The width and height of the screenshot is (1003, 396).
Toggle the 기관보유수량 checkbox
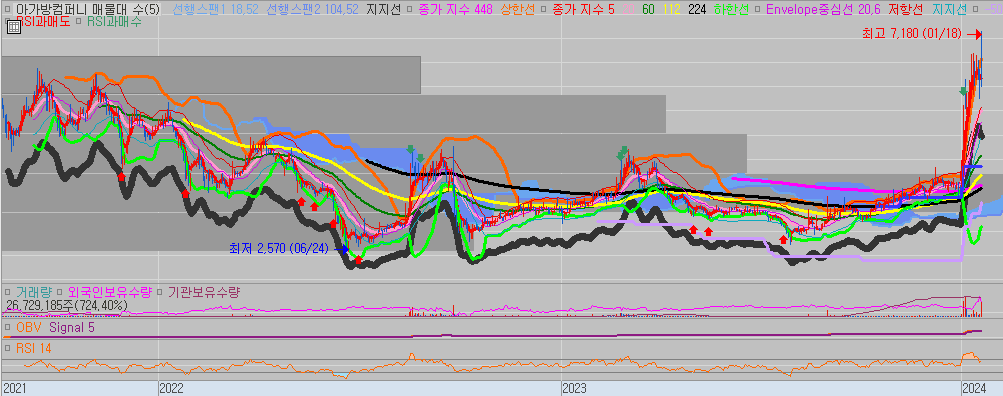point(159,292)
